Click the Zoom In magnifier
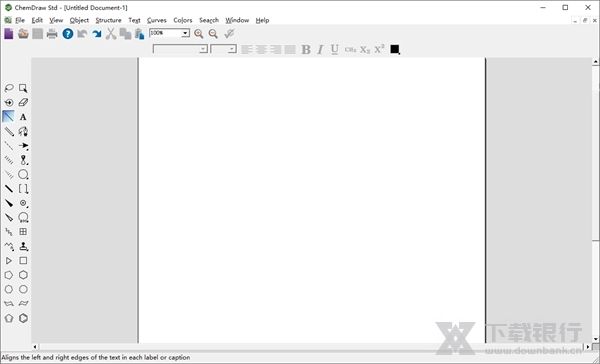The width and height of the screenshot is (600, 364). pyautogui.click(x=199, y=34)
